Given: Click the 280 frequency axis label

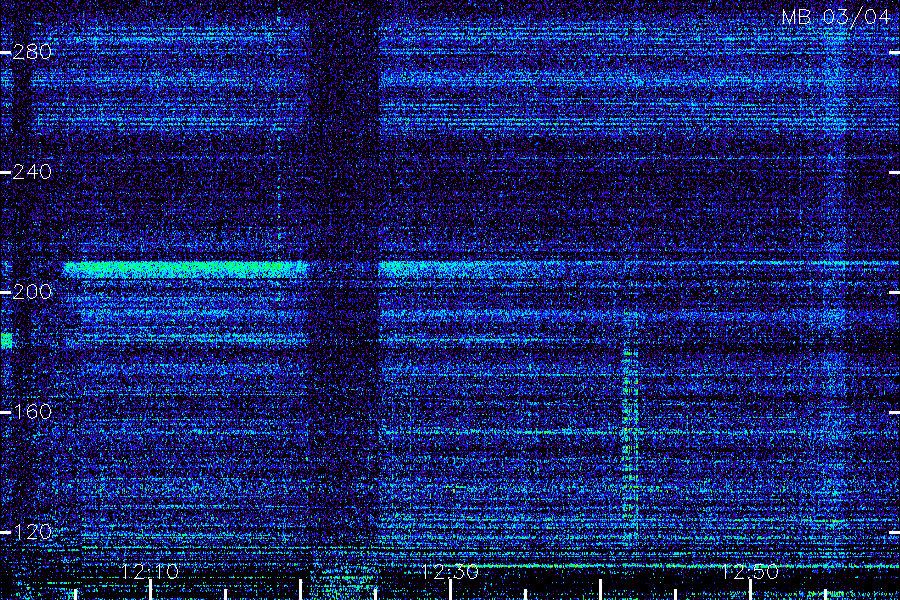Looking at the screenshot, I should click(32, 52).
